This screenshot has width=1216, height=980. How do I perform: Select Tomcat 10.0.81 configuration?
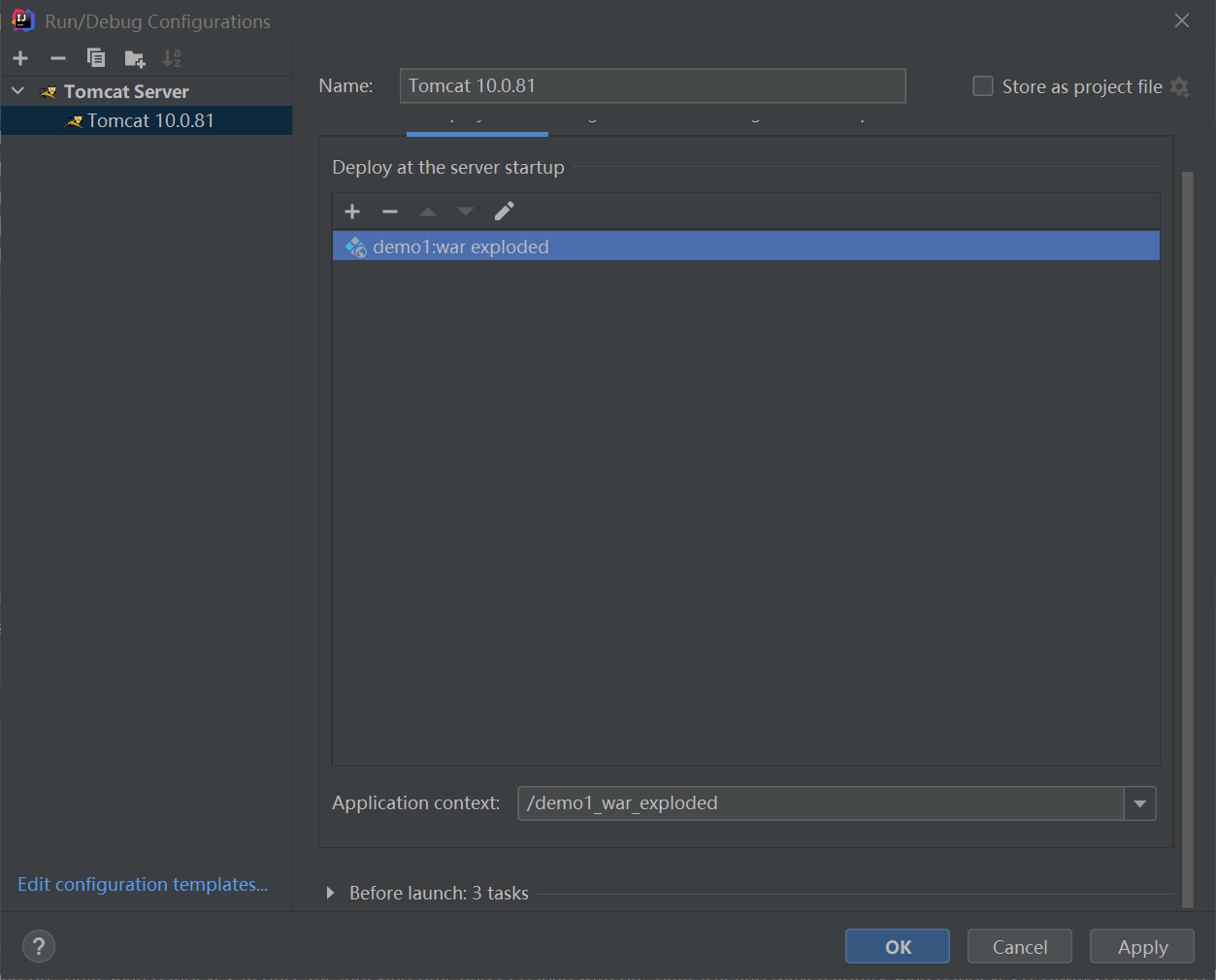[x=147, y=120]
